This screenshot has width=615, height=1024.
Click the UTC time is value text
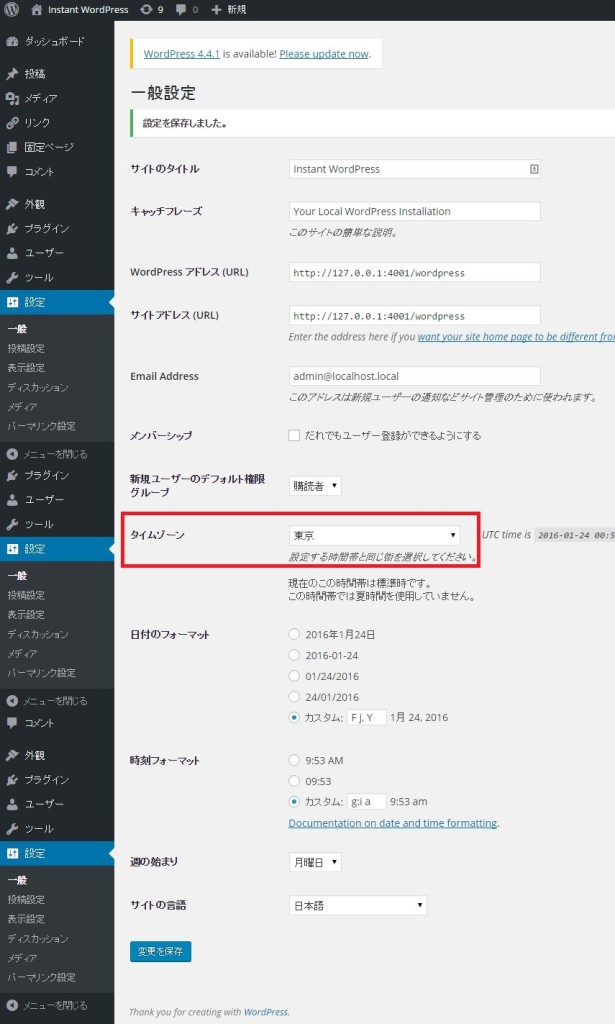coord(575,535)
